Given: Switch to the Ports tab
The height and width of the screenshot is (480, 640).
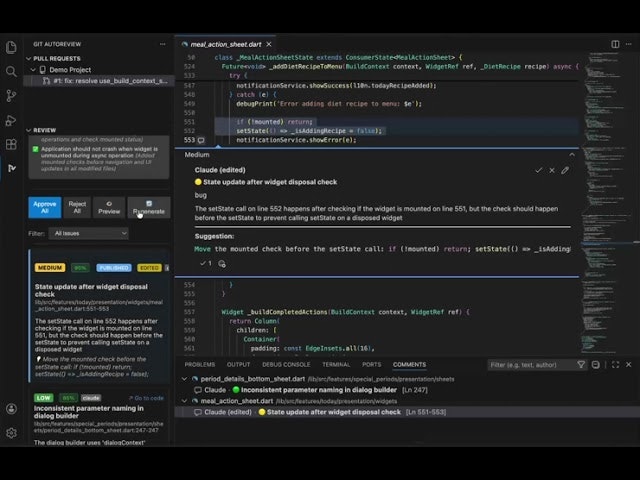Looking at the screenshot, I should point(371,364).
